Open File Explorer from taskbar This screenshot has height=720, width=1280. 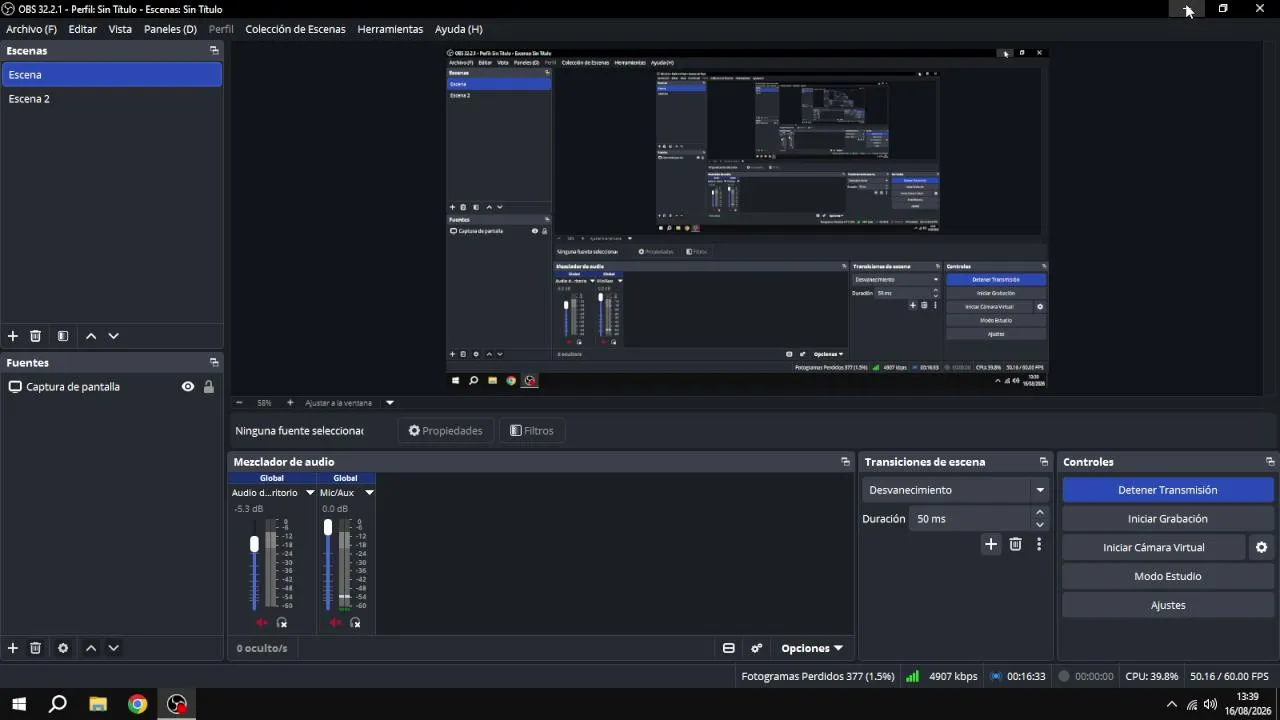[98, 704]
